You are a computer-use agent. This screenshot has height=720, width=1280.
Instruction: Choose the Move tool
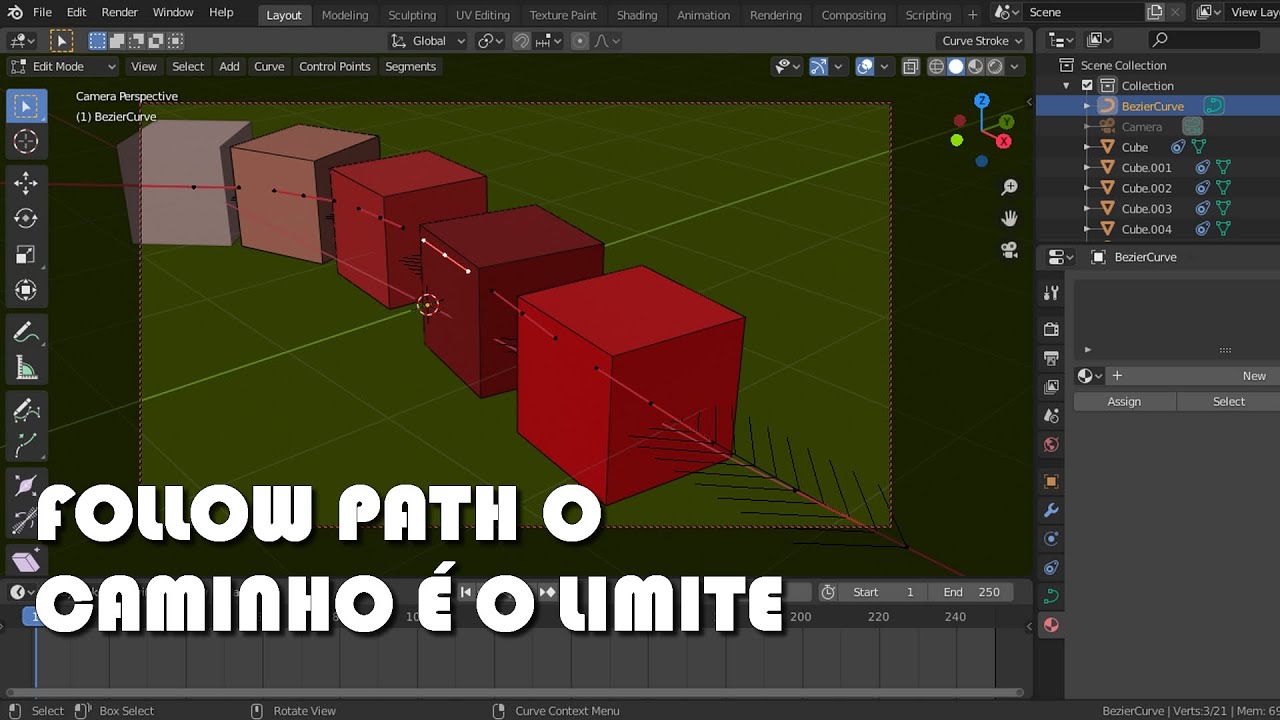pos(26,182)
